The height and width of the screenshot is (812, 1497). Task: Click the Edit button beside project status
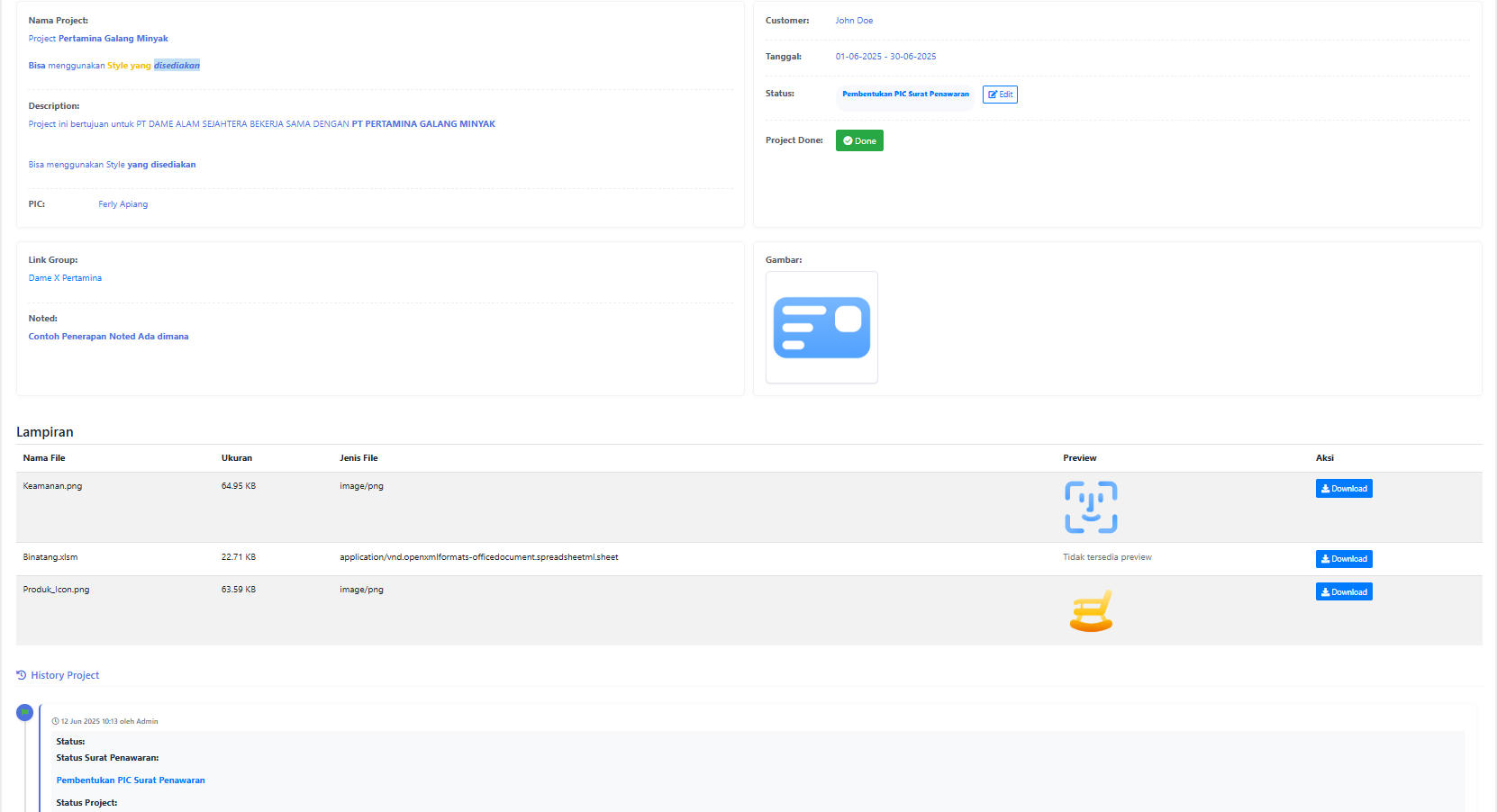1000,95
